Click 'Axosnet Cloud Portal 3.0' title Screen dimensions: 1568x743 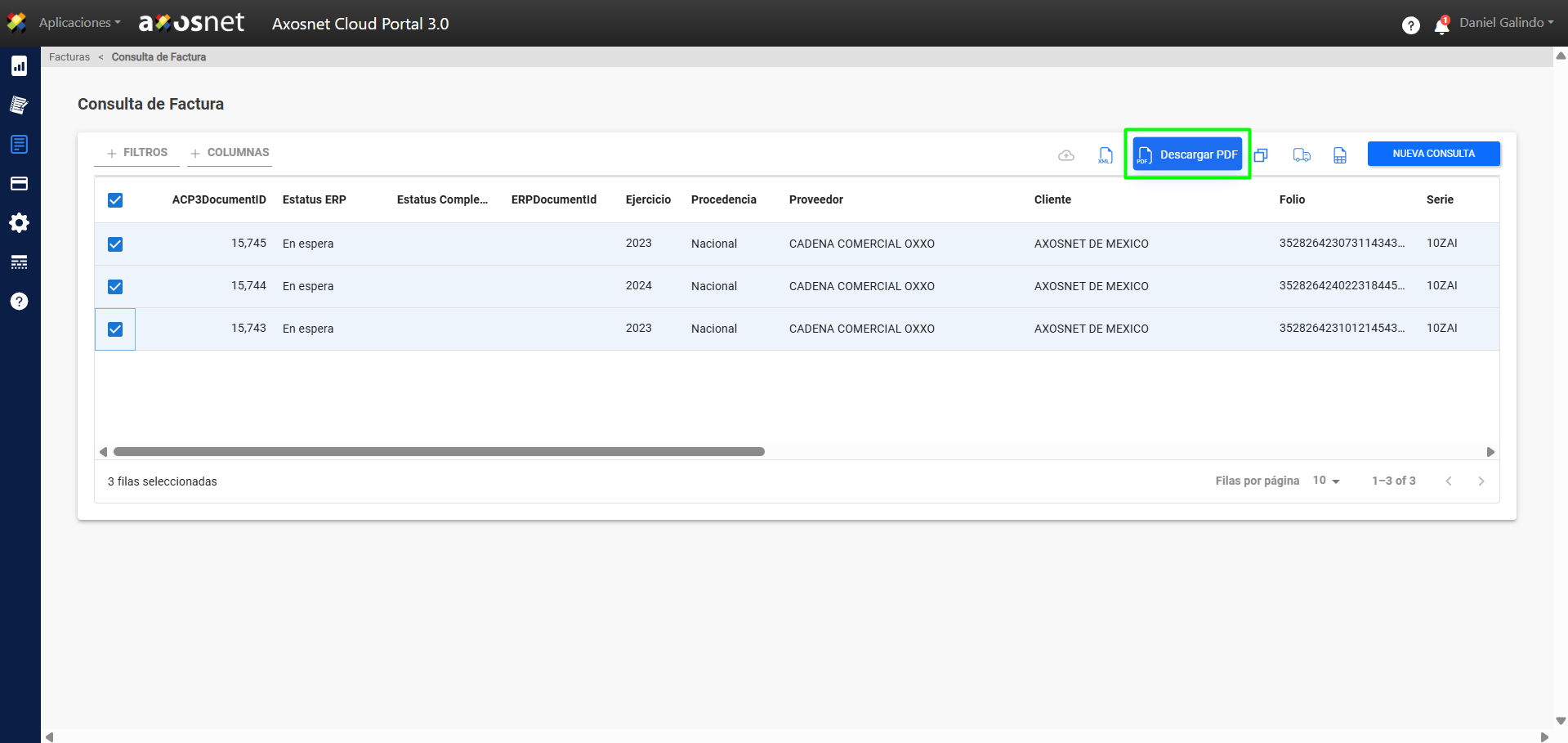click(360, 24)
